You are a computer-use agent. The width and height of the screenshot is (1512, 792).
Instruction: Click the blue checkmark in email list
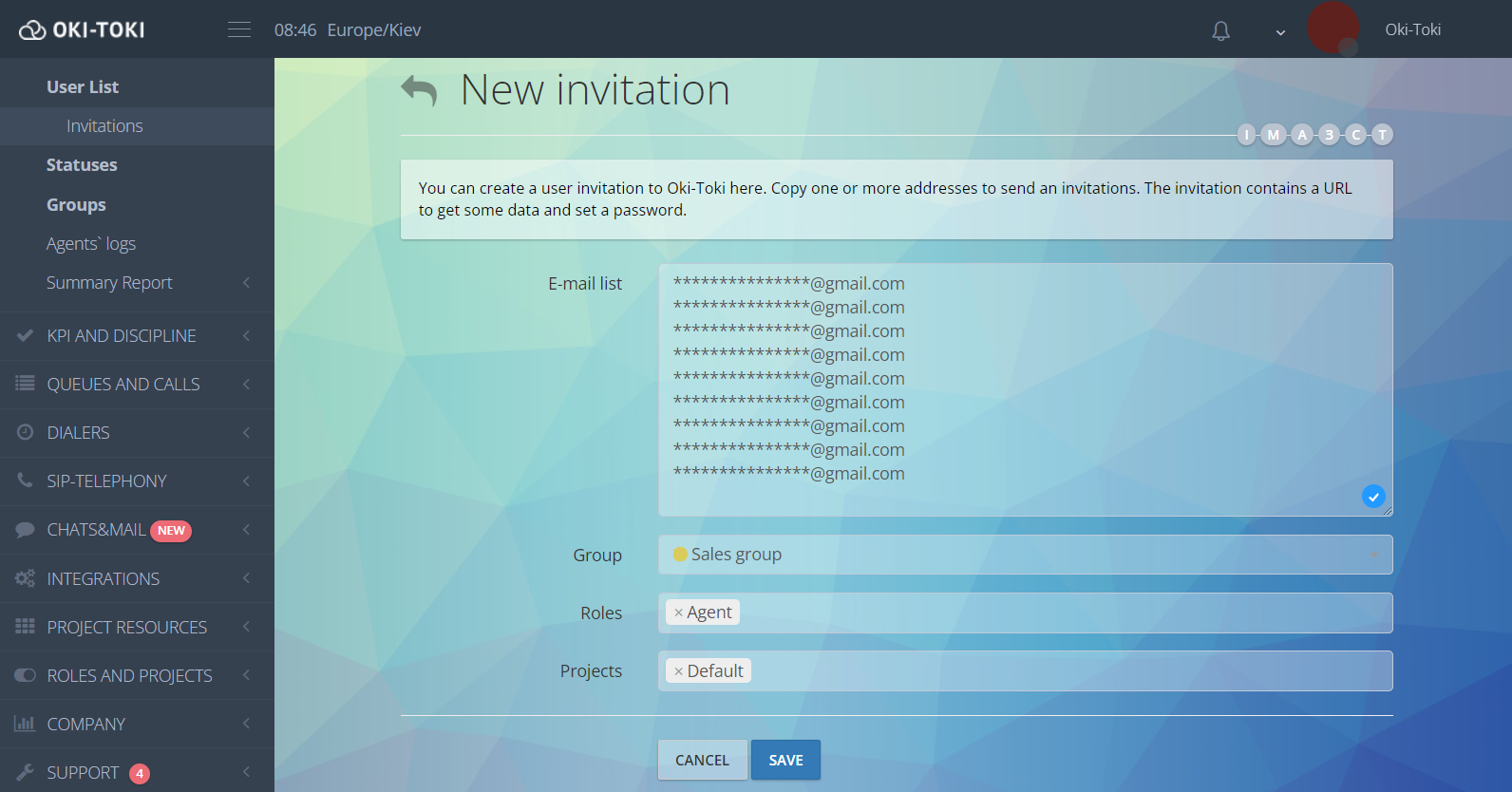1373,497
